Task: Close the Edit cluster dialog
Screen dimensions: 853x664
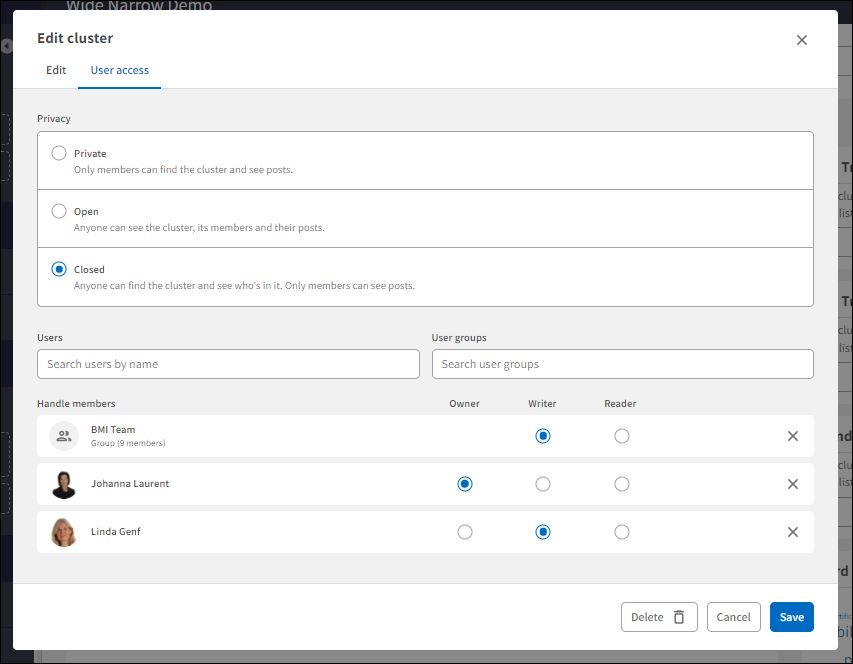Action: tap(801, 40)
